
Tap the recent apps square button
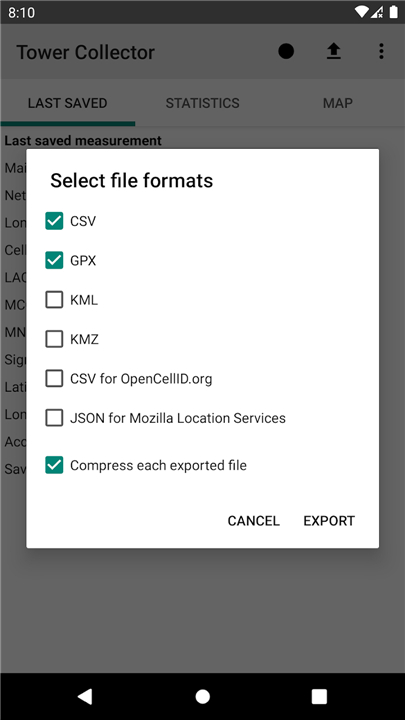(319, 696)
